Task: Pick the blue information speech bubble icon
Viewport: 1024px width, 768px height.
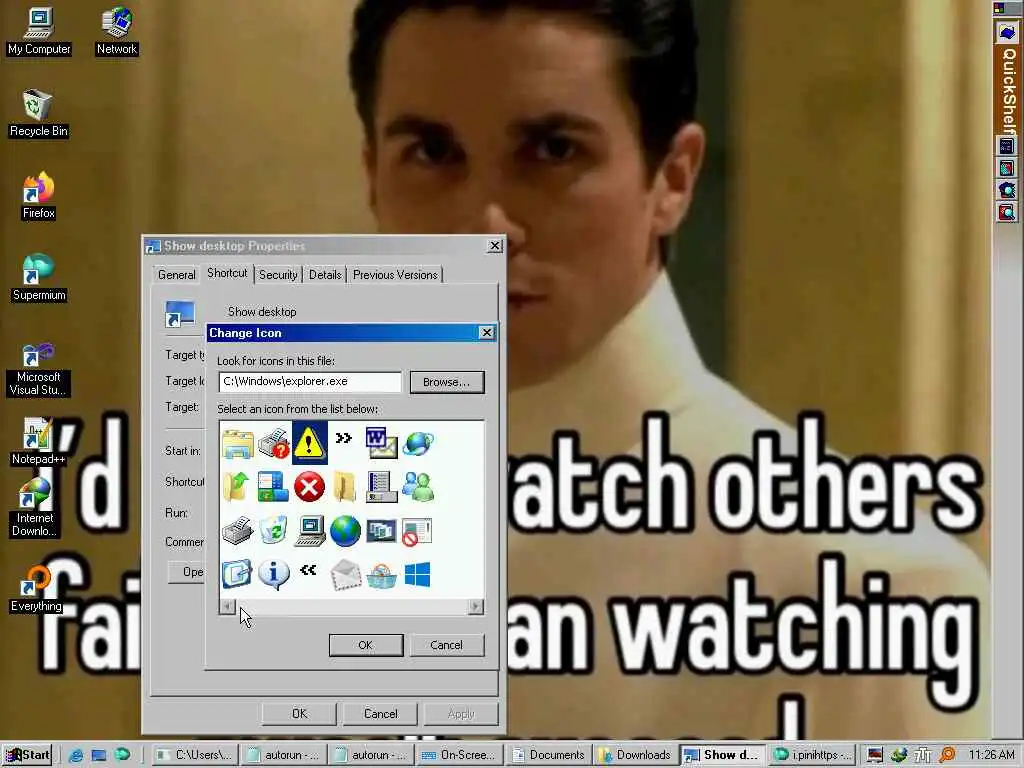Action: click(x=274, y=575)
